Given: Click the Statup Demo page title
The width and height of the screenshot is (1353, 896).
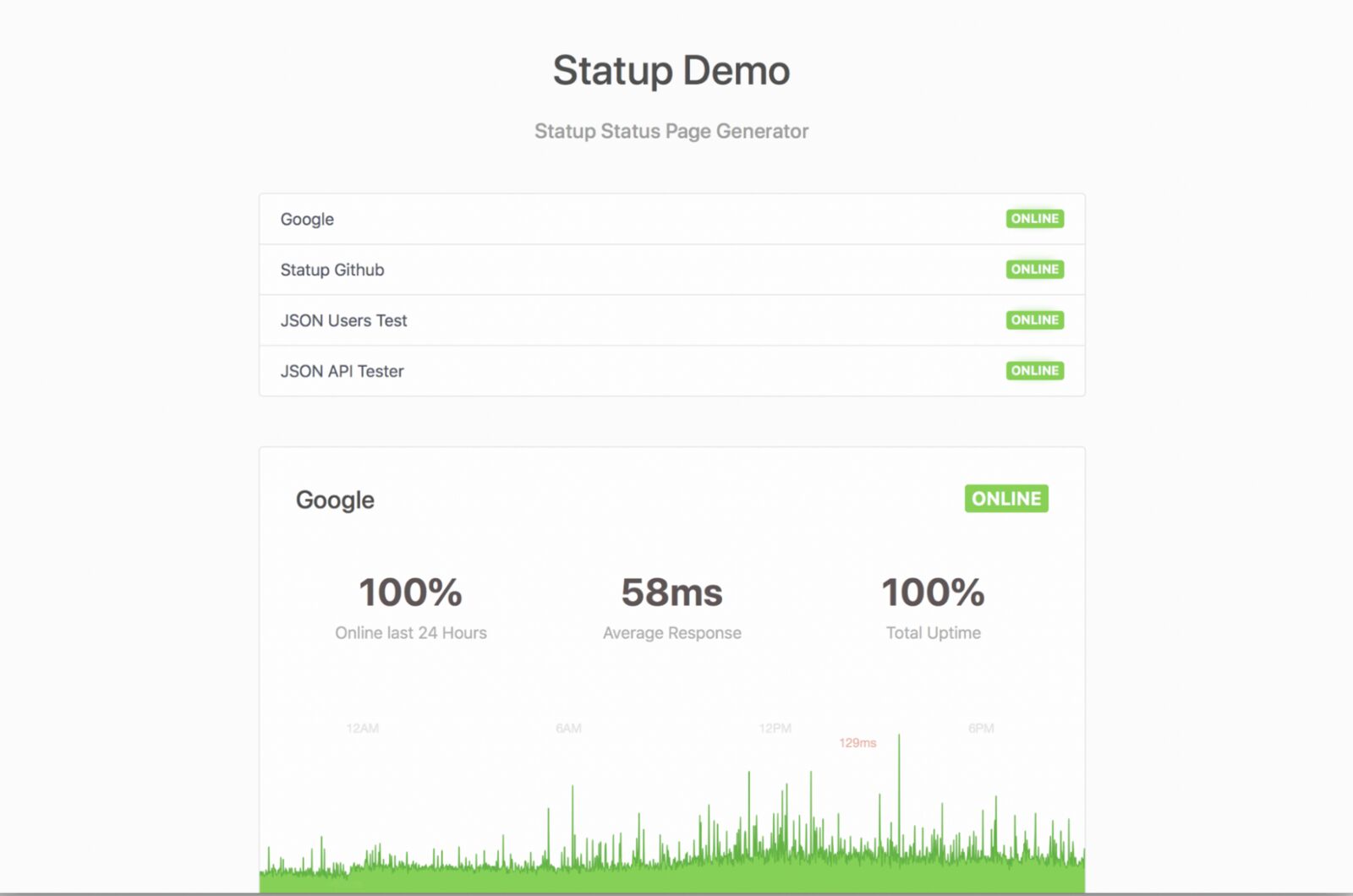Looking at the screenshot, I should (x=671, y=70).
